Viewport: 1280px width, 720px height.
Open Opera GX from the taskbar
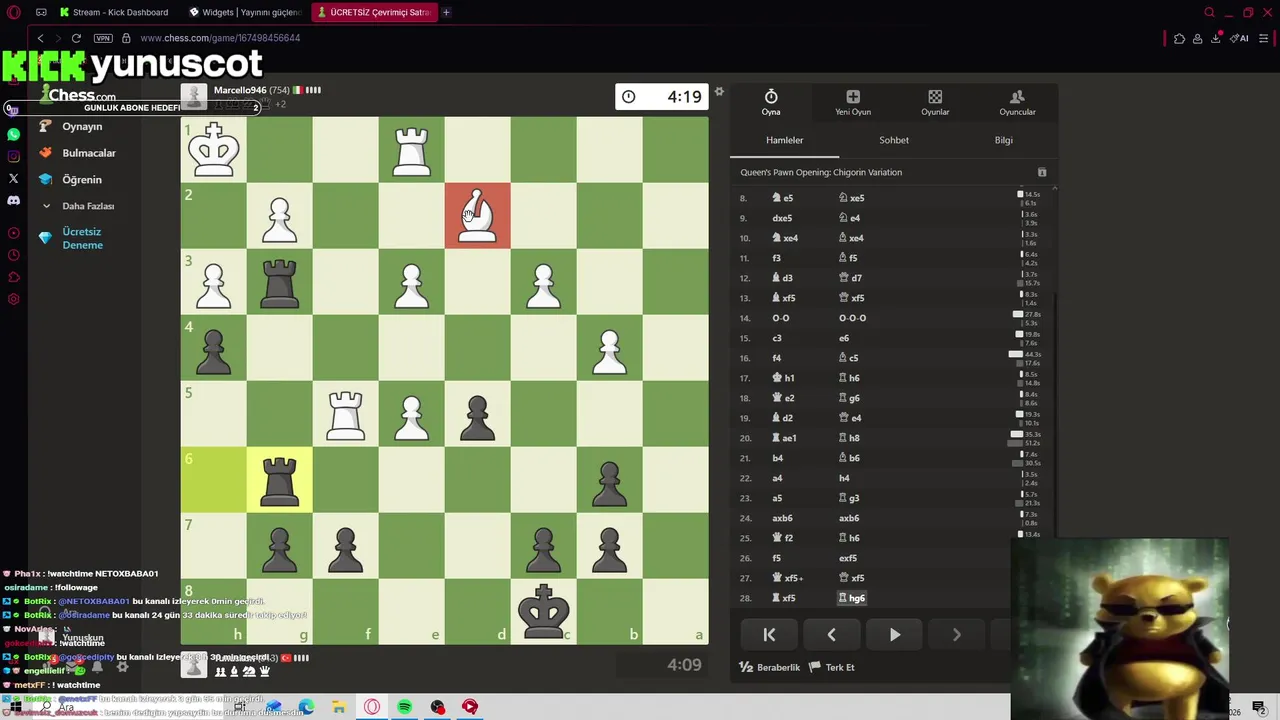coord(372,707)
